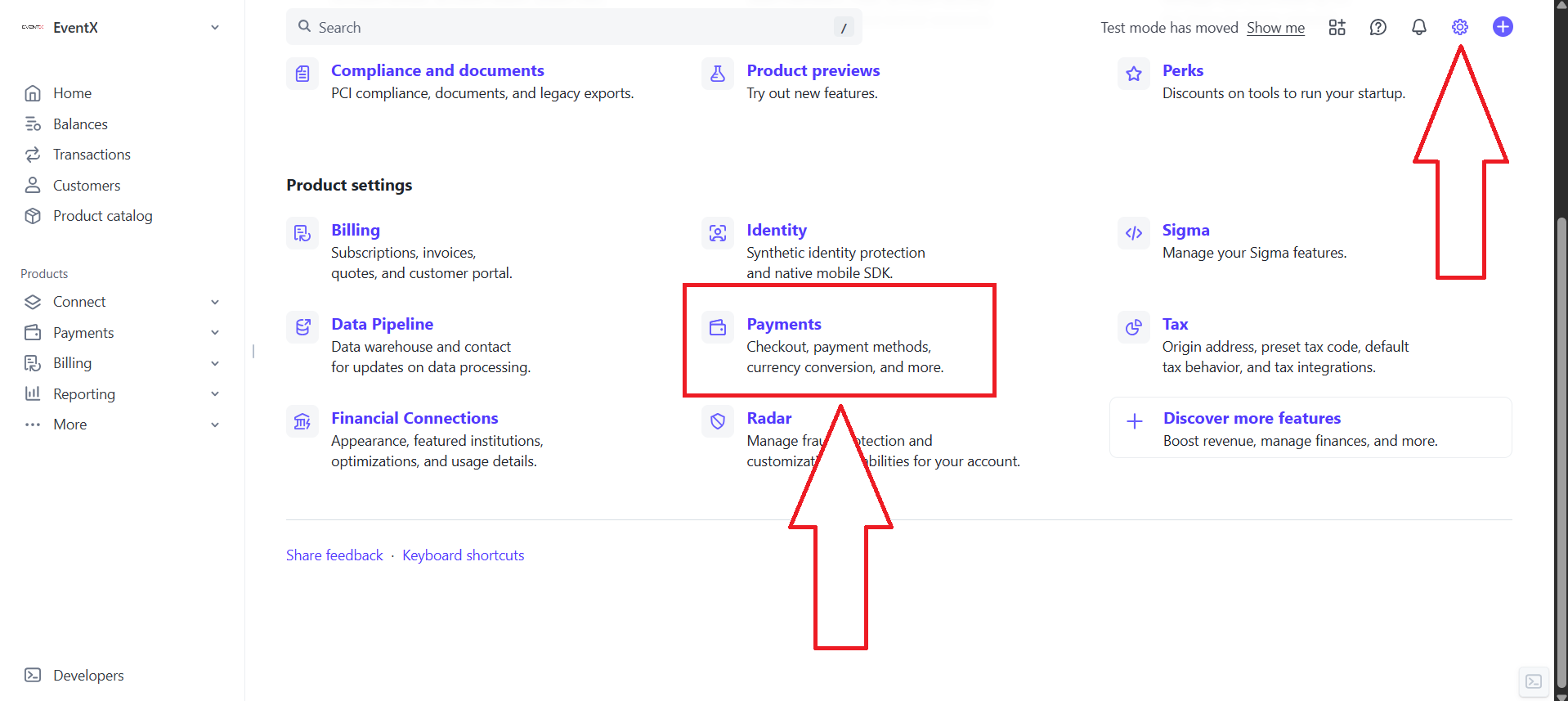Click the blue plus create button
This screenshot has height=701, width=1568.
(1503, 27)
